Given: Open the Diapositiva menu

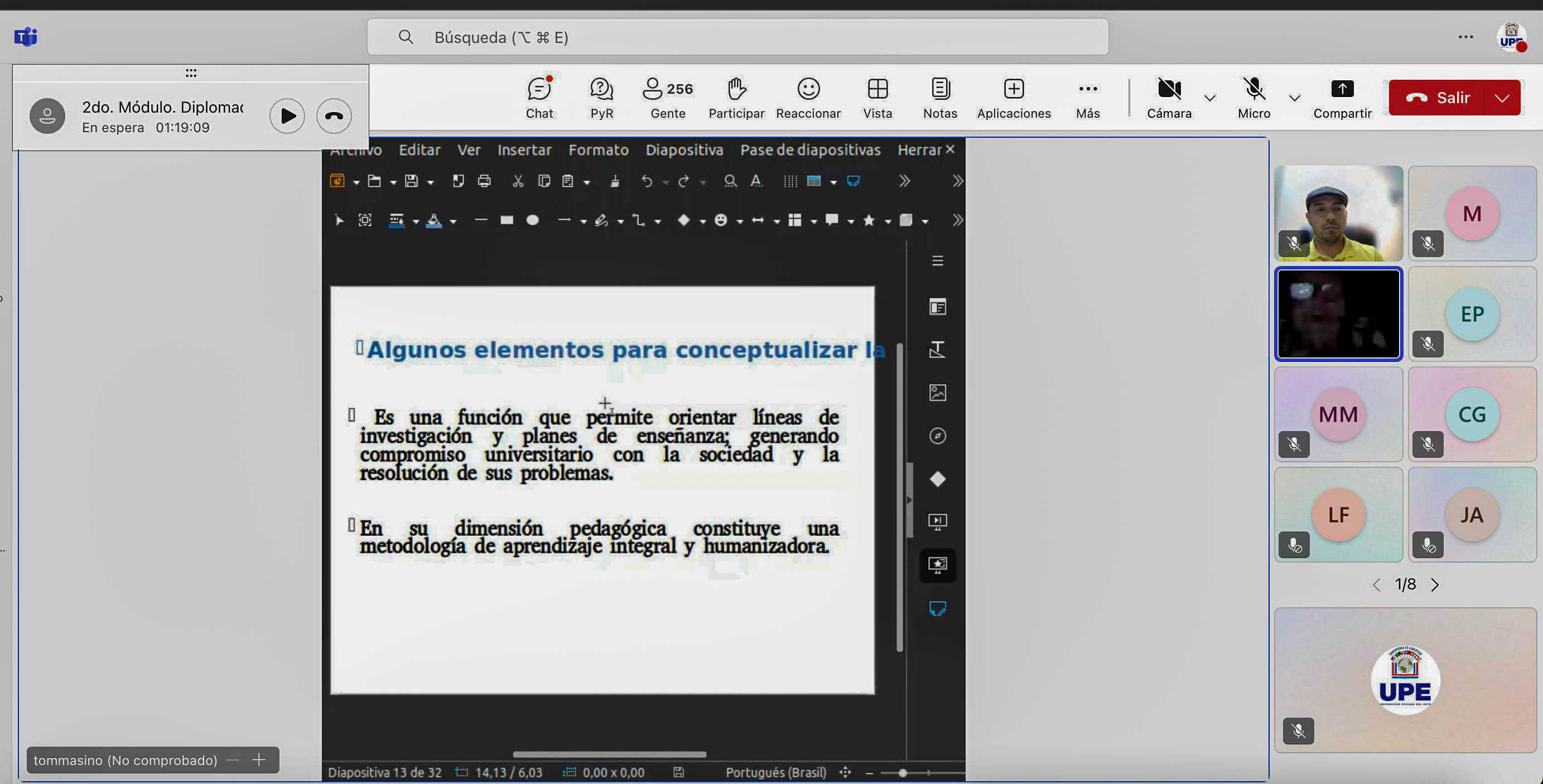Looking at the screenshot, I should [x=684, y=150].
